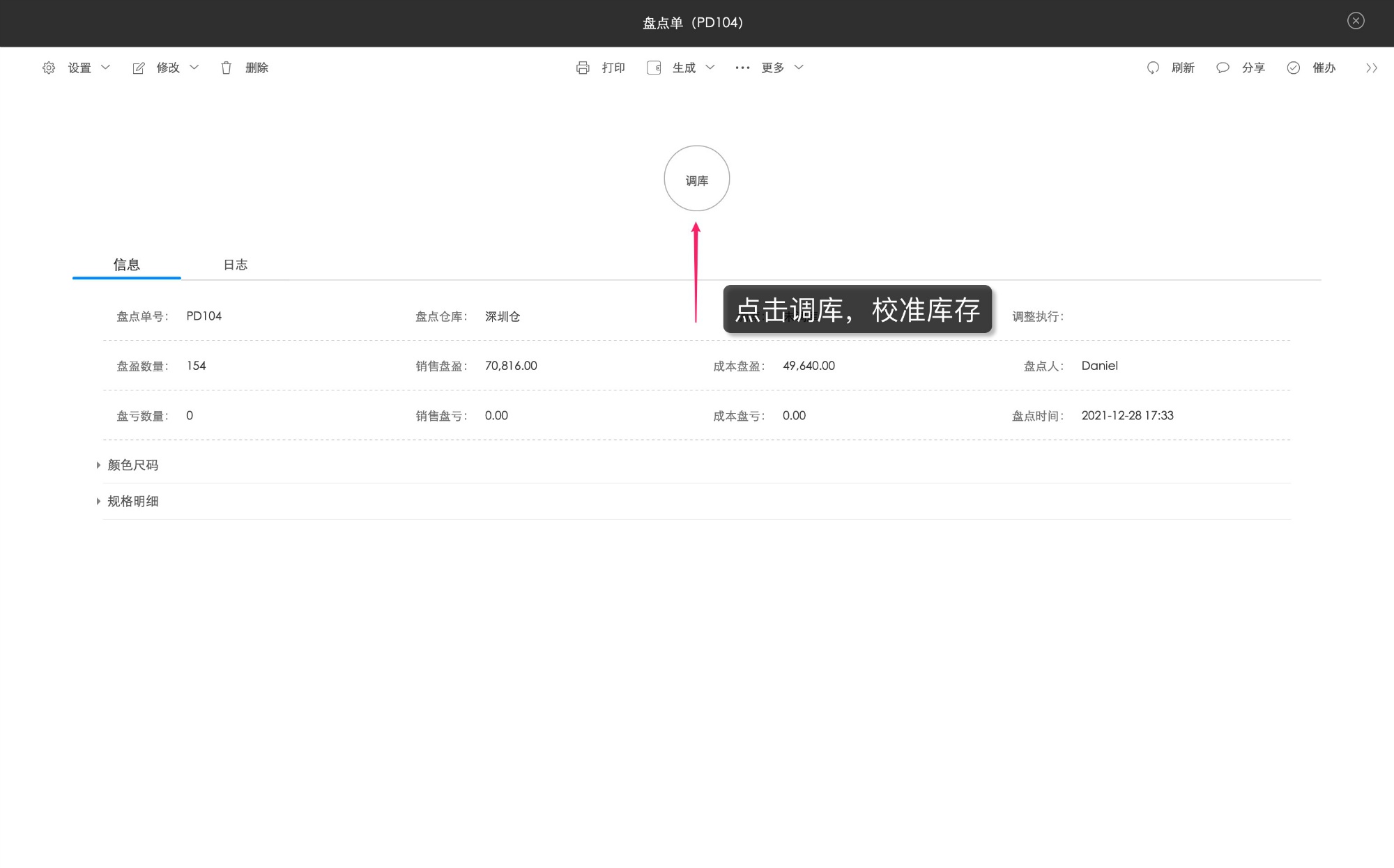
Task: Click the 分享 speech bubble icon
Action: click(x=1223, y=68)
